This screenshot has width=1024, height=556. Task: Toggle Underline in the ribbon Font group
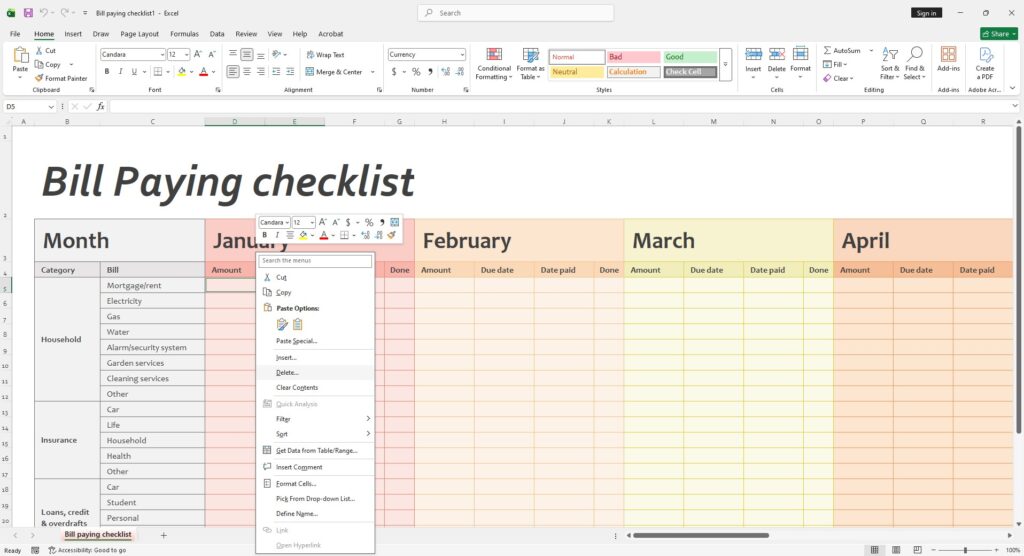click(x=135, y=71)
